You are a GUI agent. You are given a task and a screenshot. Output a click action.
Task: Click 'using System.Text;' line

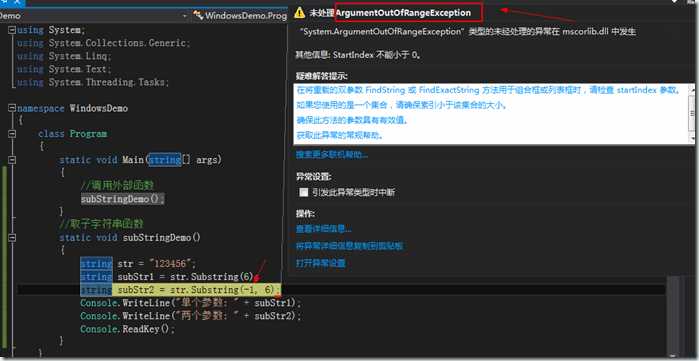(x=64, y=69)
